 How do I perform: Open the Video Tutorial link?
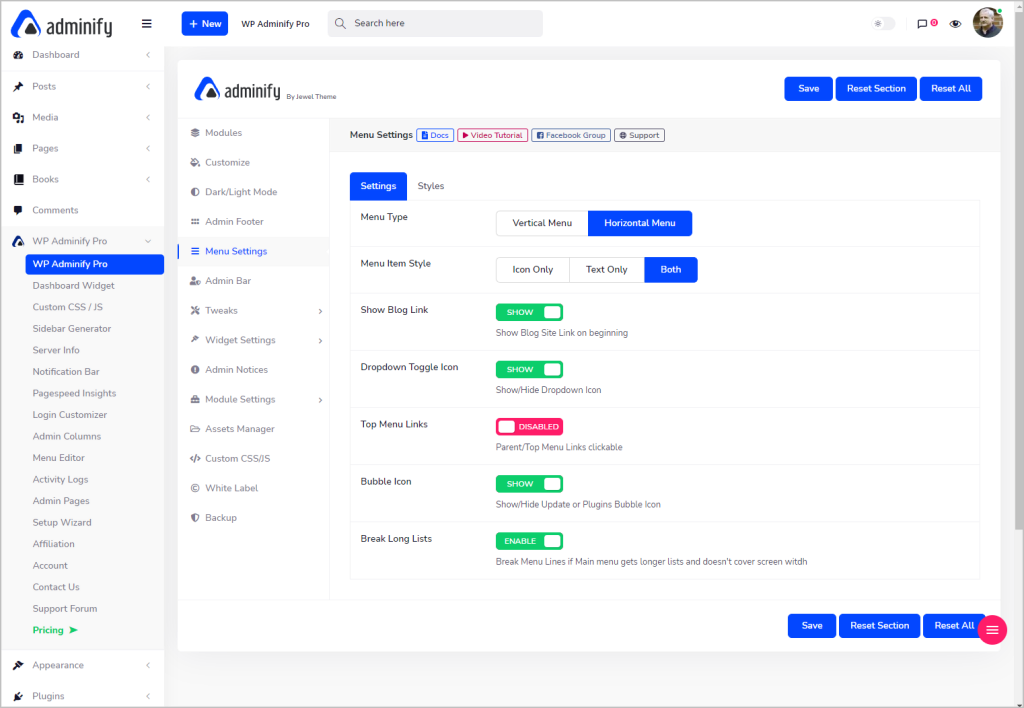[492, 135]
